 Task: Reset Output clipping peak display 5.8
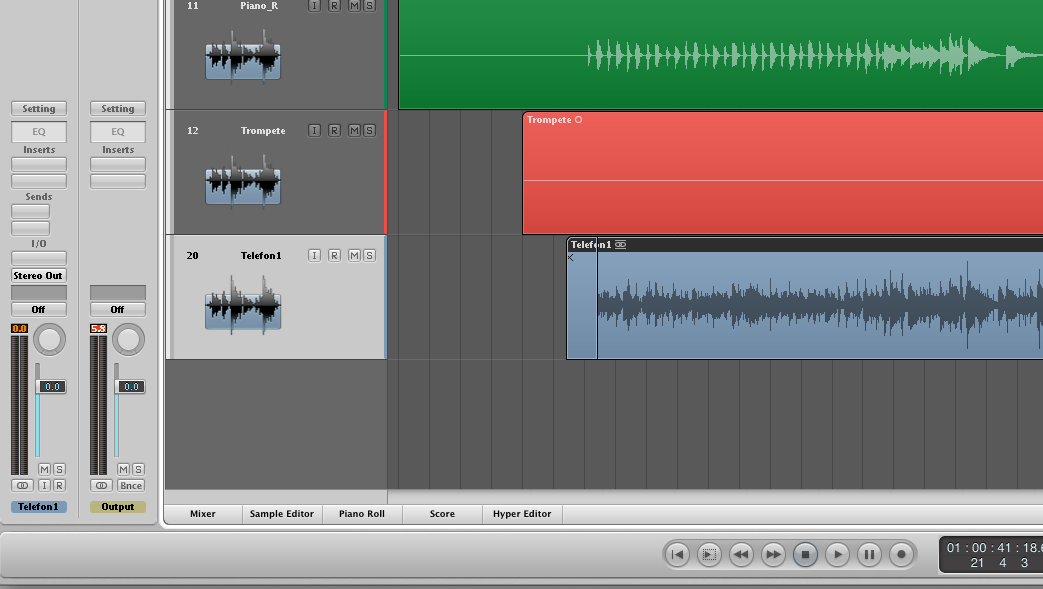click(98, 329)
